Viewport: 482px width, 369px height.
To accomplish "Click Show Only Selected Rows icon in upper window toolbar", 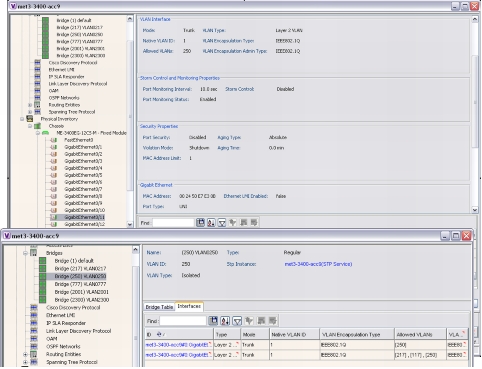I will coord(254,222).
